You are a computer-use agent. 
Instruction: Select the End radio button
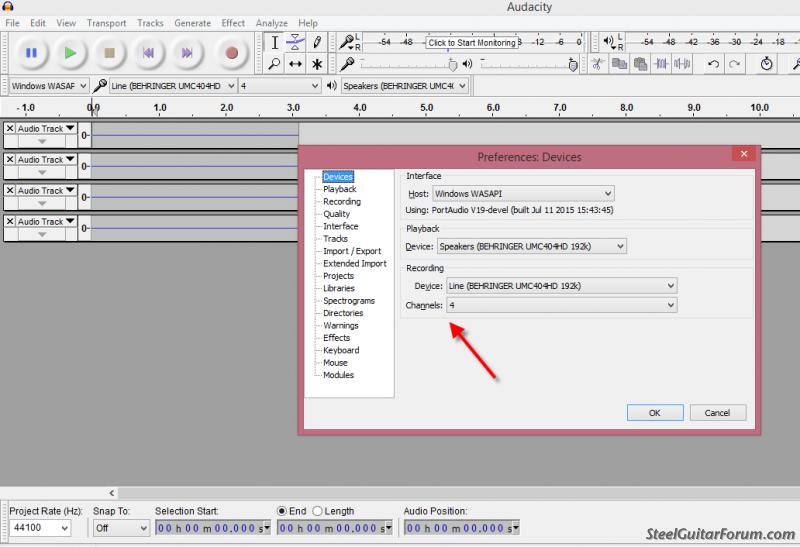coord(283,511)
